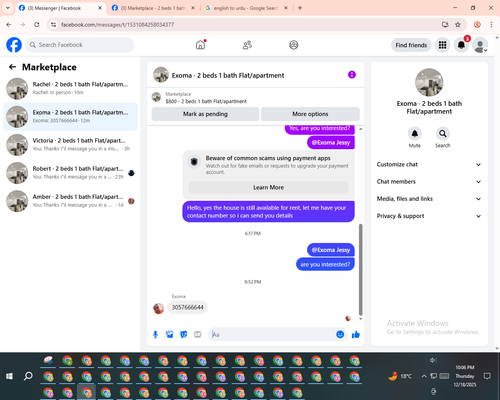Open the Menu grid icon
This screenshot has width=500, height=400.
pos(442,45)
